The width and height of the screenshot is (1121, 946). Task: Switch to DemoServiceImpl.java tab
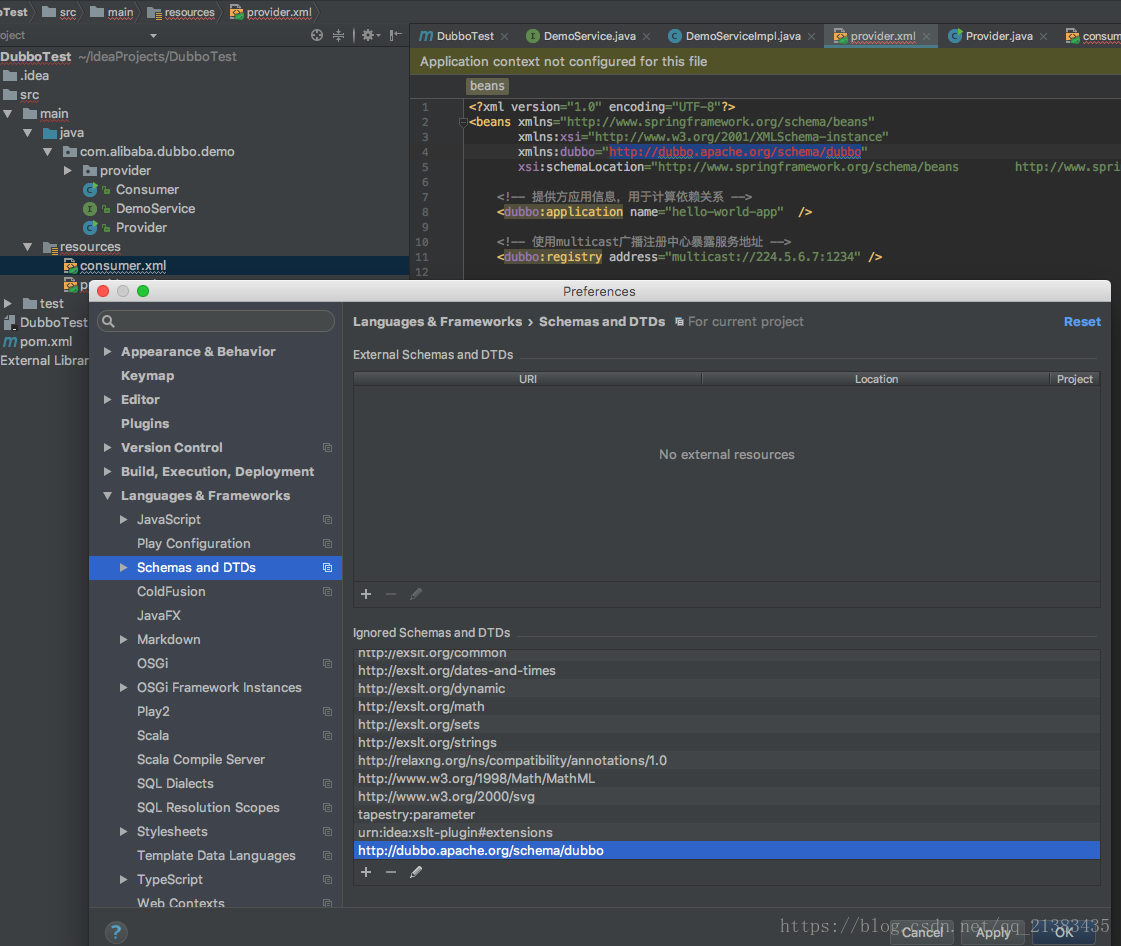pyautogui.click(x=743, y=36)
